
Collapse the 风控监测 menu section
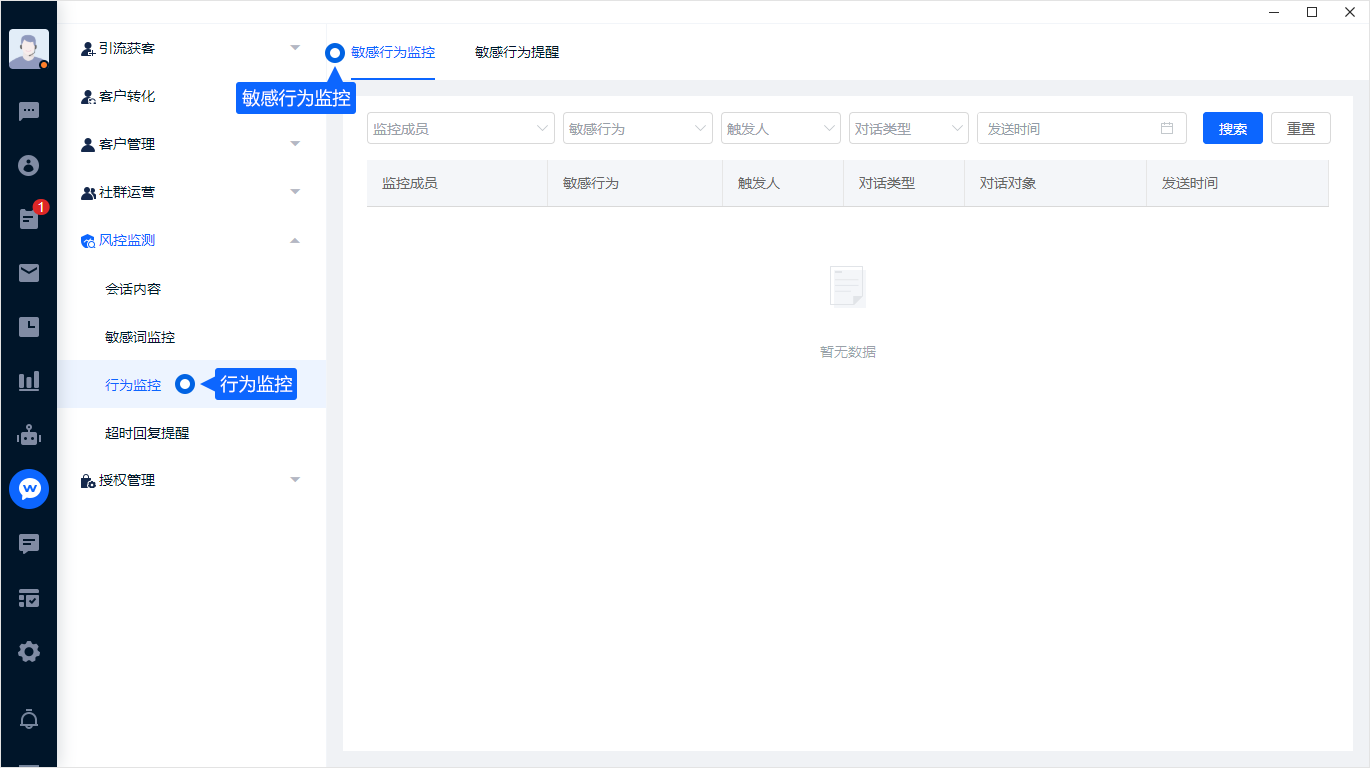point(190,240)
